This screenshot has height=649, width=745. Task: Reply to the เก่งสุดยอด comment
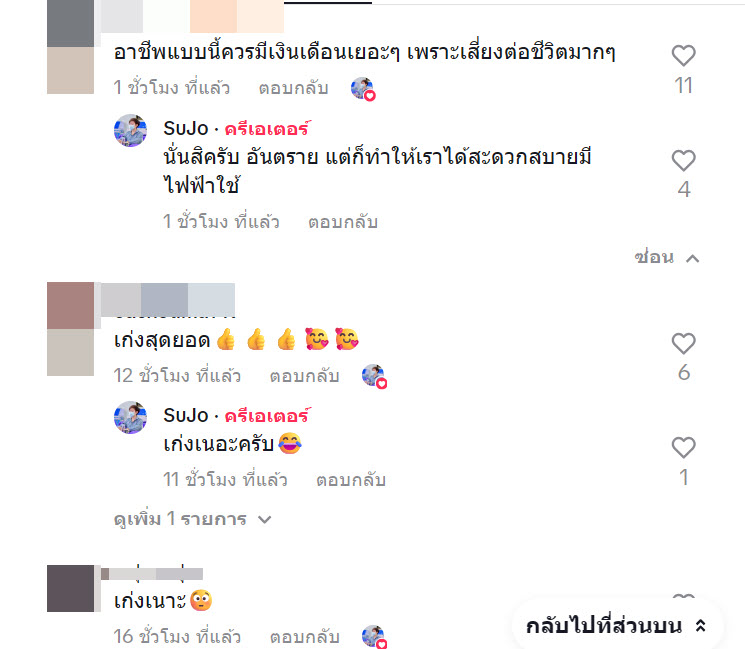click(304, 376)
